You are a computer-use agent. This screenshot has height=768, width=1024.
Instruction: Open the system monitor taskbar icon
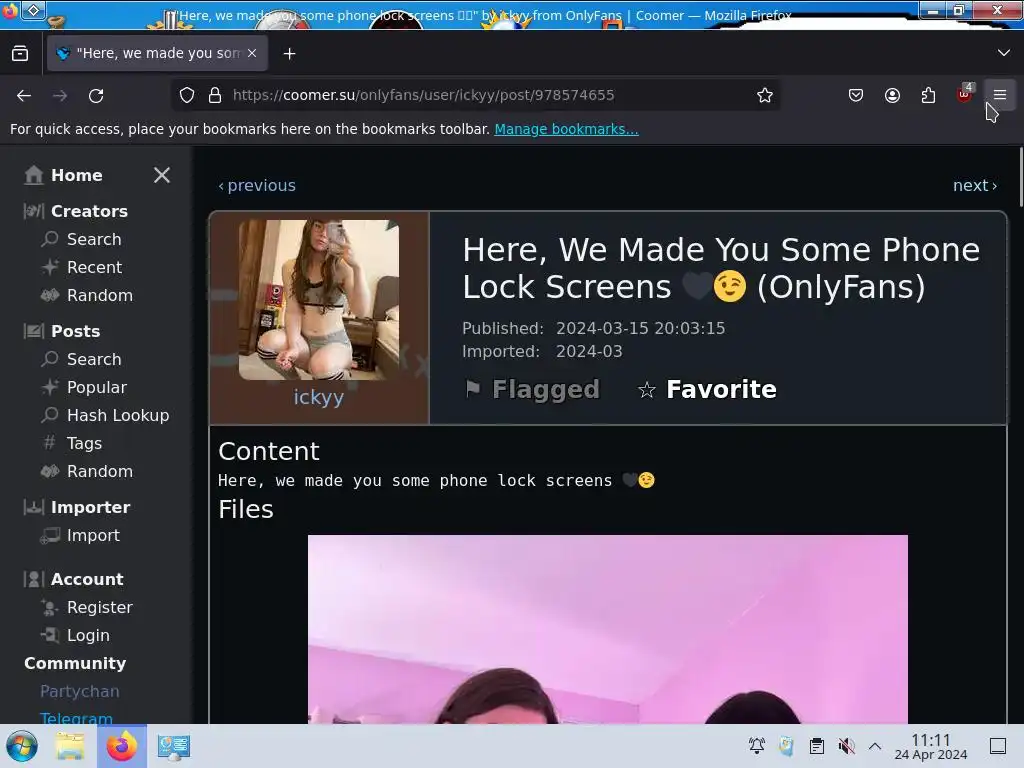coord(174,746)
